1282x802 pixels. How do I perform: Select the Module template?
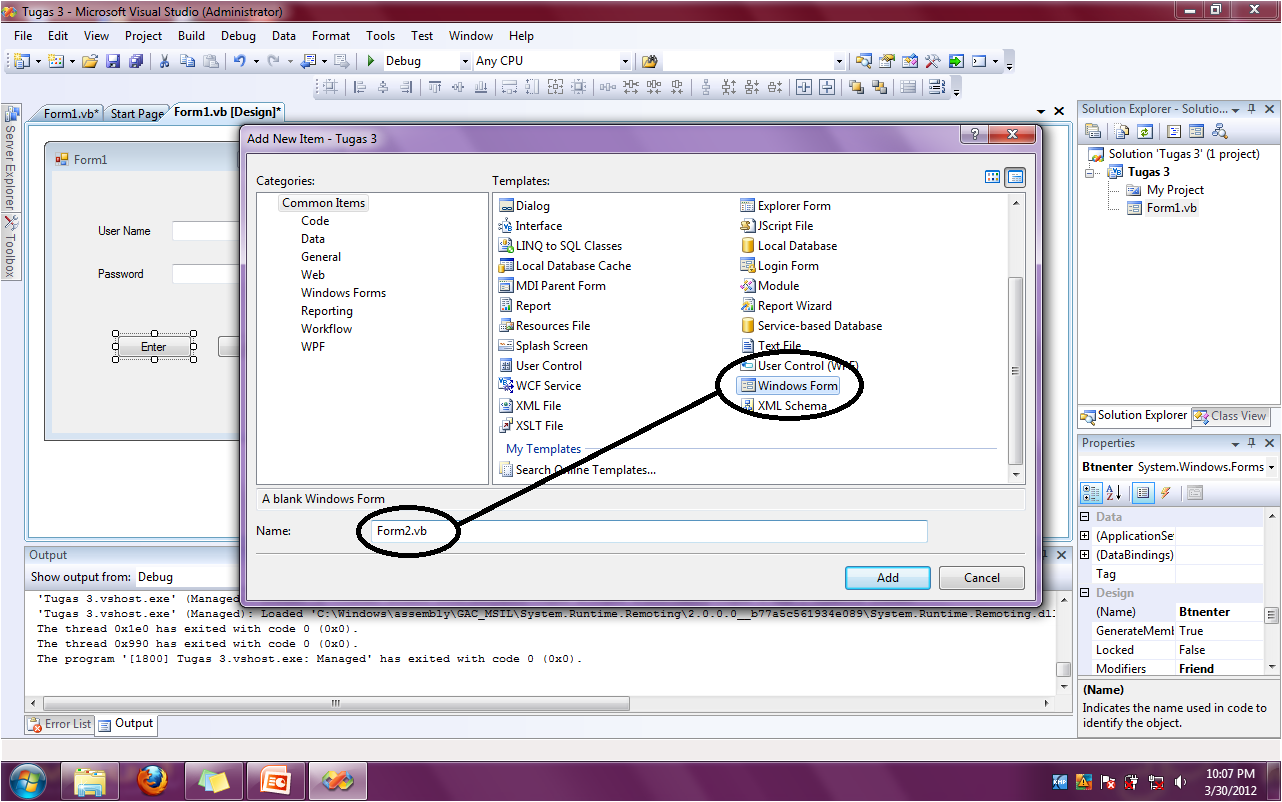pyautogui.click(x=769, y=286)
